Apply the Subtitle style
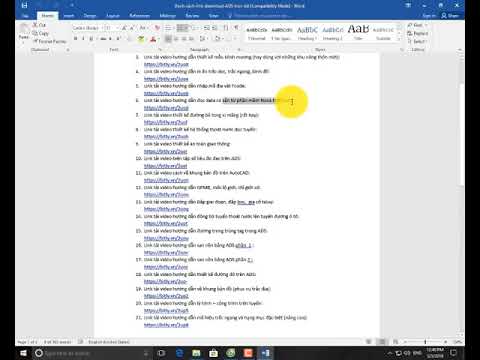 tap(383, 33)
